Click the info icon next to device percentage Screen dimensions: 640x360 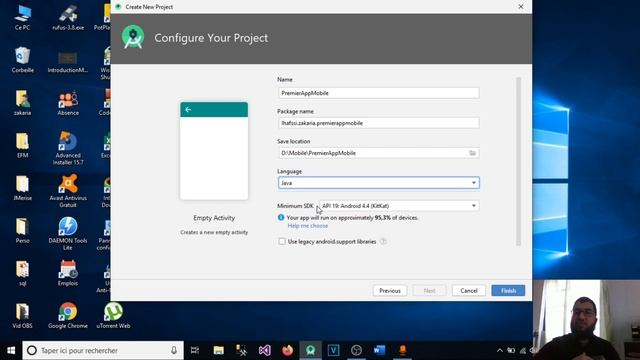pos(281,218)
